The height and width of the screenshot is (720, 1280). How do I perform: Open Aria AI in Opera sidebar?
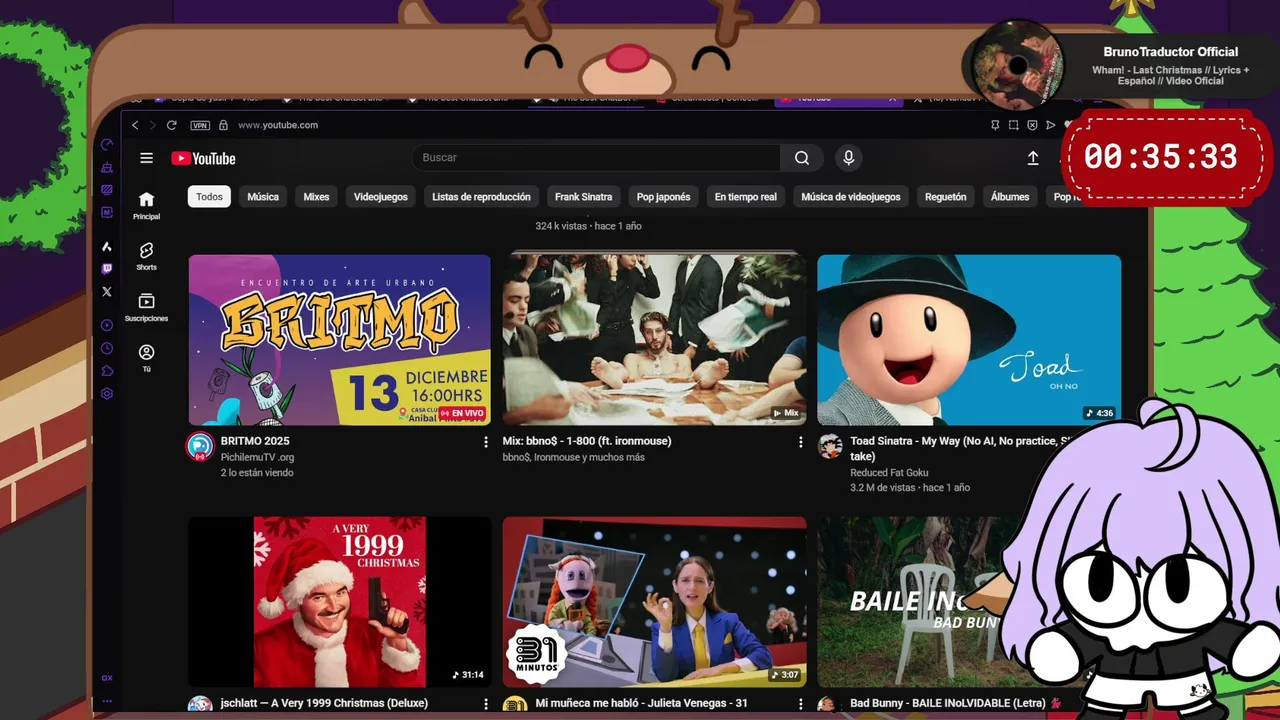(x=107, y=246)
